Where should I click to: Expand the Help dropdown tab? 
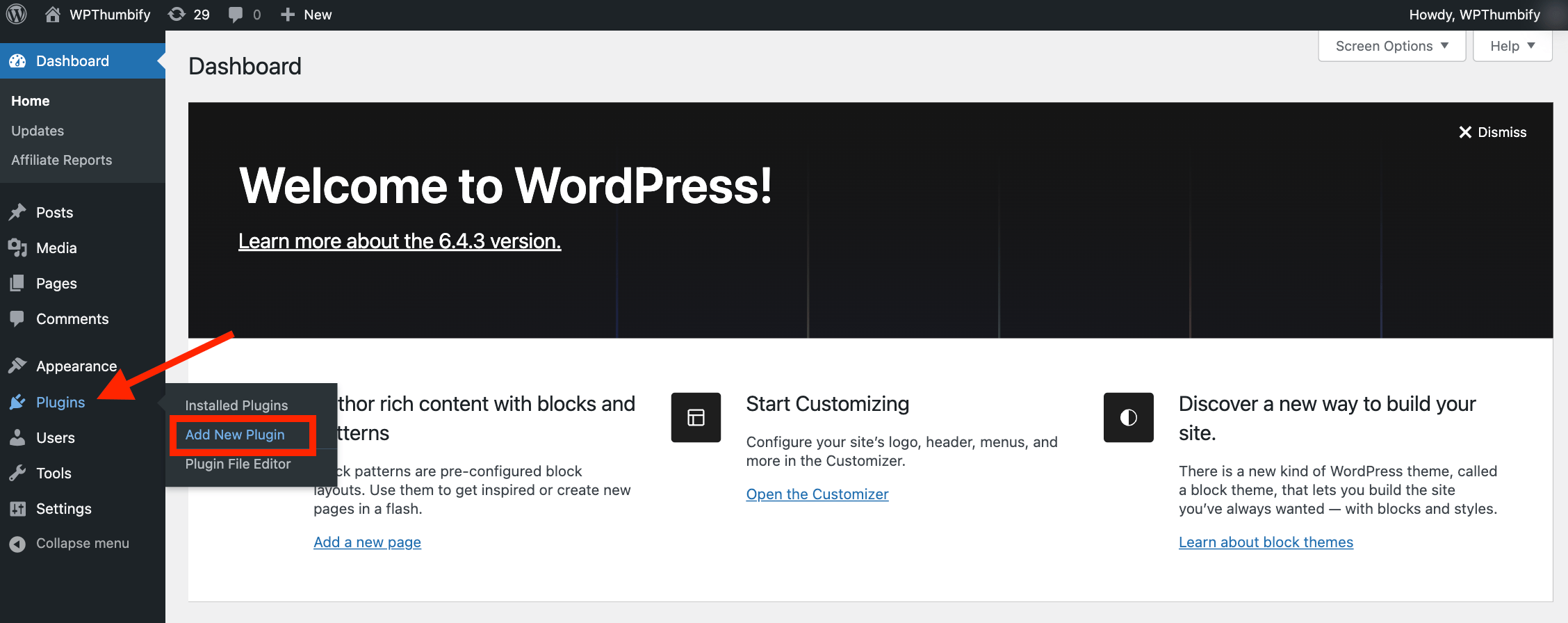1512,46
